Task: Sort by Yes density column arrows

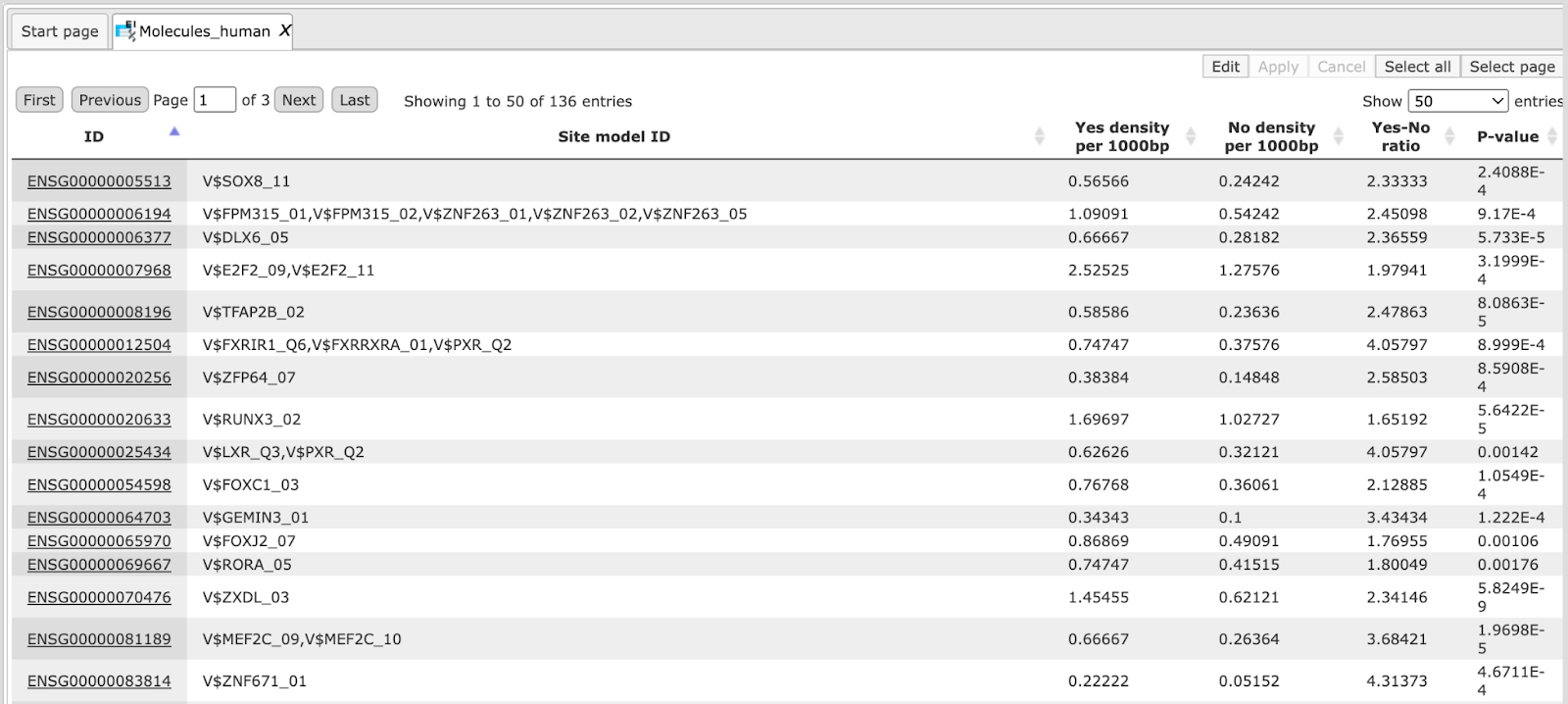Action: click(1192, 136)
